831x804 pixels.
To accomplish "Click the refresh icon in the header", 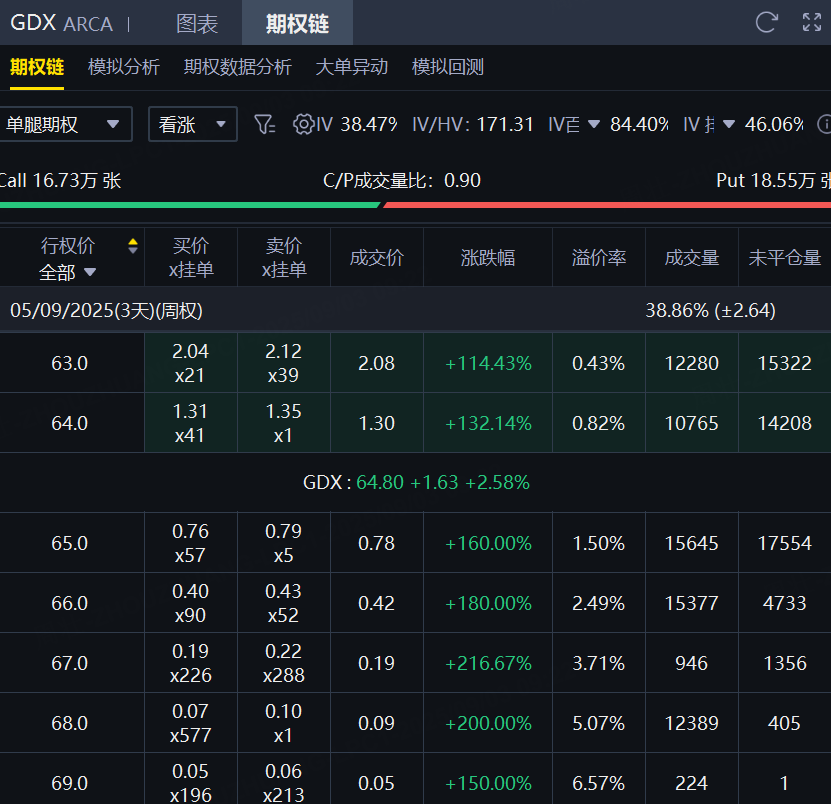I will [767, 22].
